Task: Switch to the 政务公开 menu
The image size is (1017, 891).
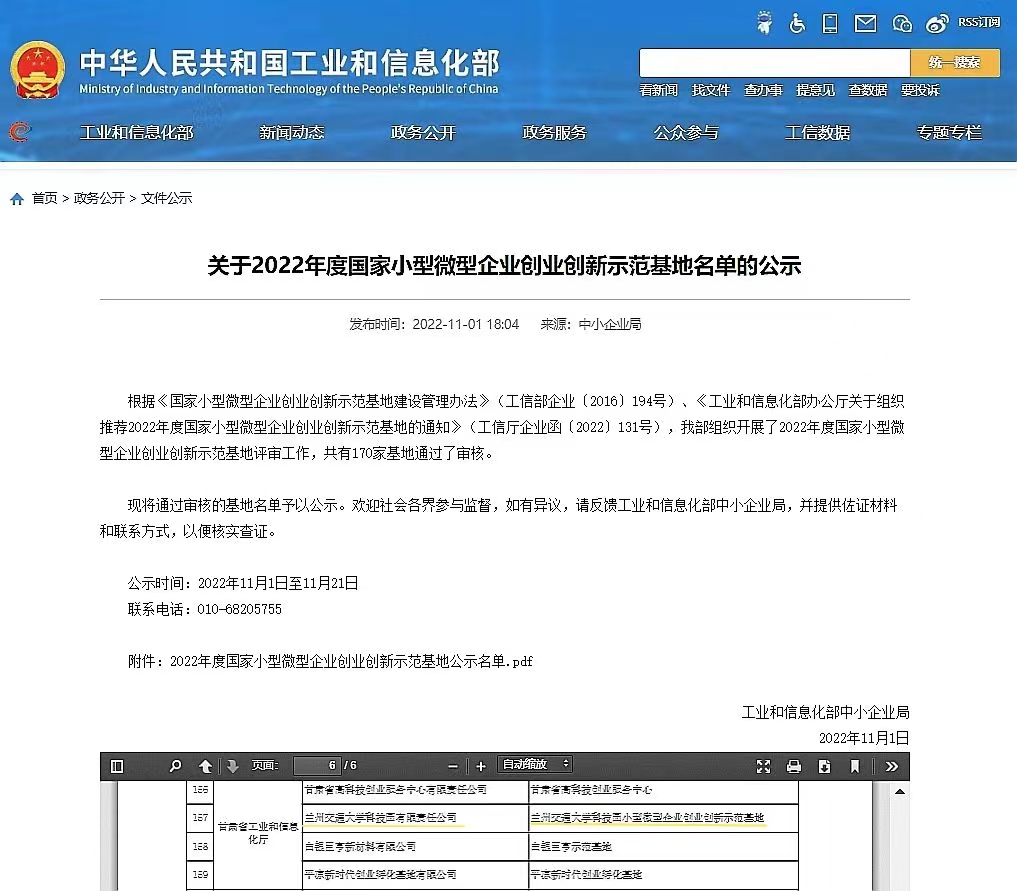Action: (x=422, y=131)
